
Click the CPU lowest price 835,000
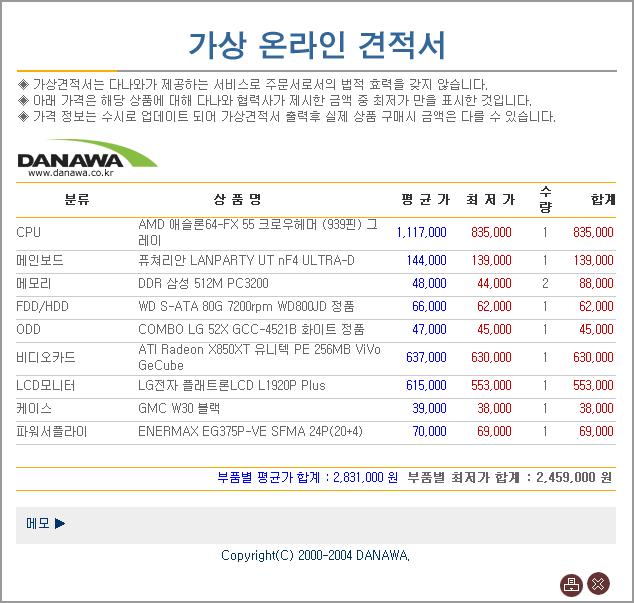click(491, 233)
